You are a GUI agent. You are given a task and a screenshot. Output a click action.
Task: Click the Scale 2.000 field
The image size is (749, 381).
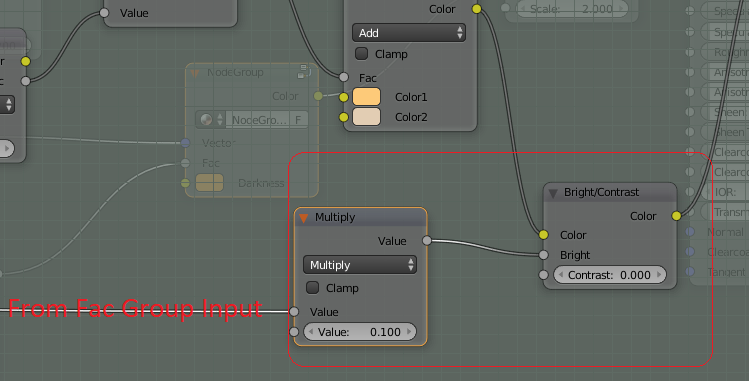pyautogui.click(x=572, y=9)
